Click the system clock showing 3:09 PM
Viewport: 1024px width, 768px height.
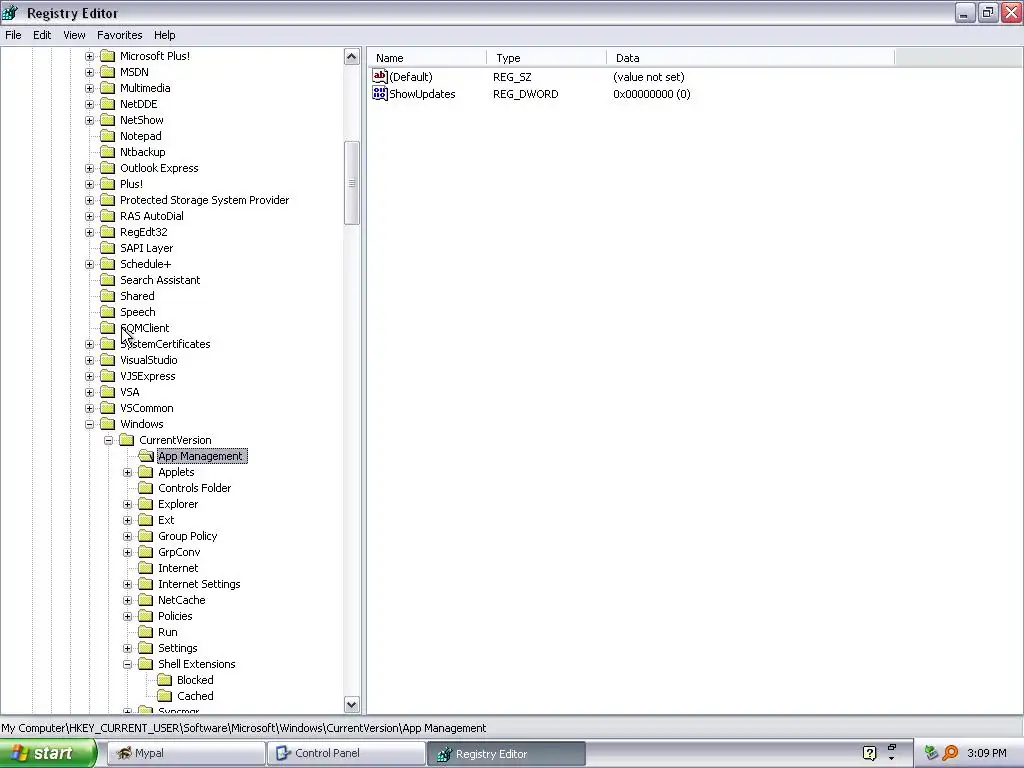click(x=987, y=753)
